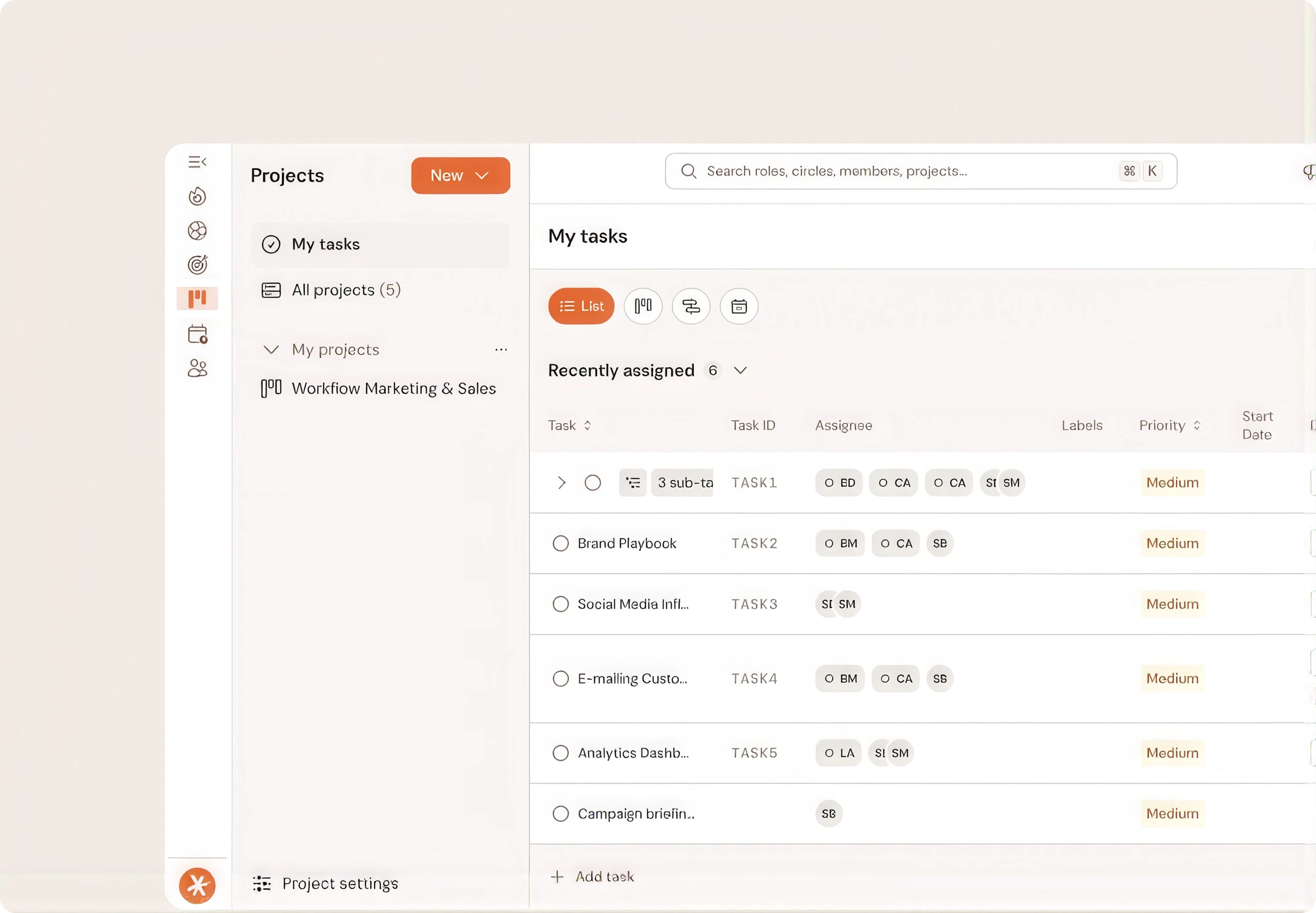1316x913 pixels.
Task: Collapse the sidebar menu icon
Action: pos(197,162)
